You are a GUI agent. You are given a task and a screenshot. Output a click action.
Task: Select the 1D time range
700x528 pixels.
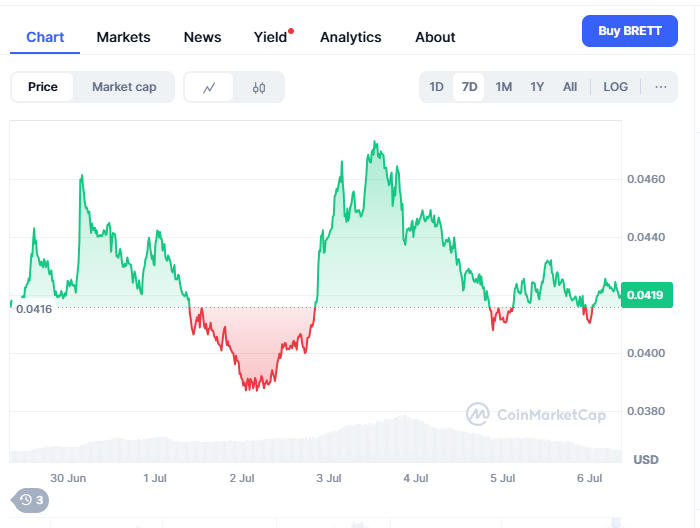(436, 87)
